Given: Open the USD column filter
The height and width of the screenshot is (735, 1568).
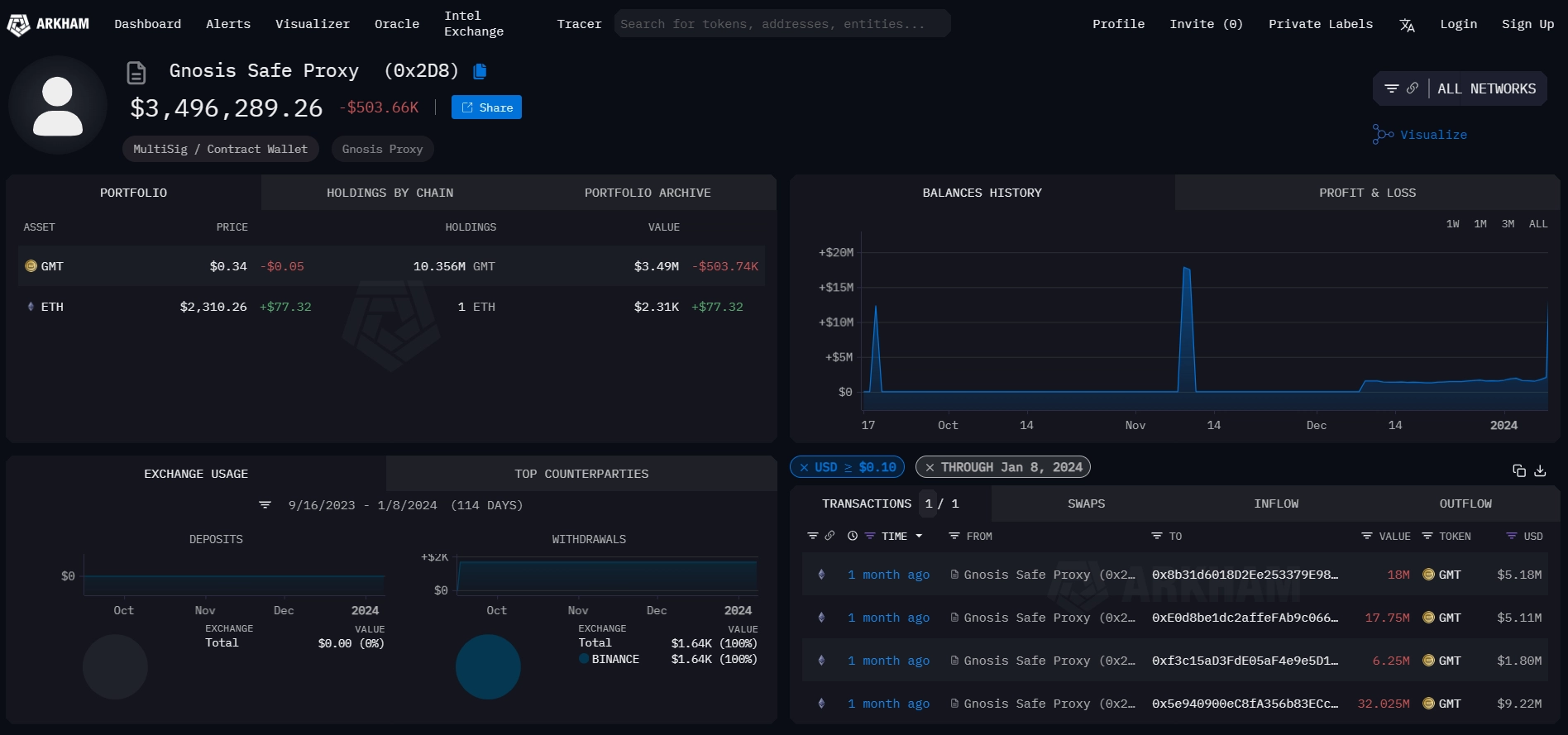Looking at the screenshot, I should pyautogui.click(x=1512, y=536).
